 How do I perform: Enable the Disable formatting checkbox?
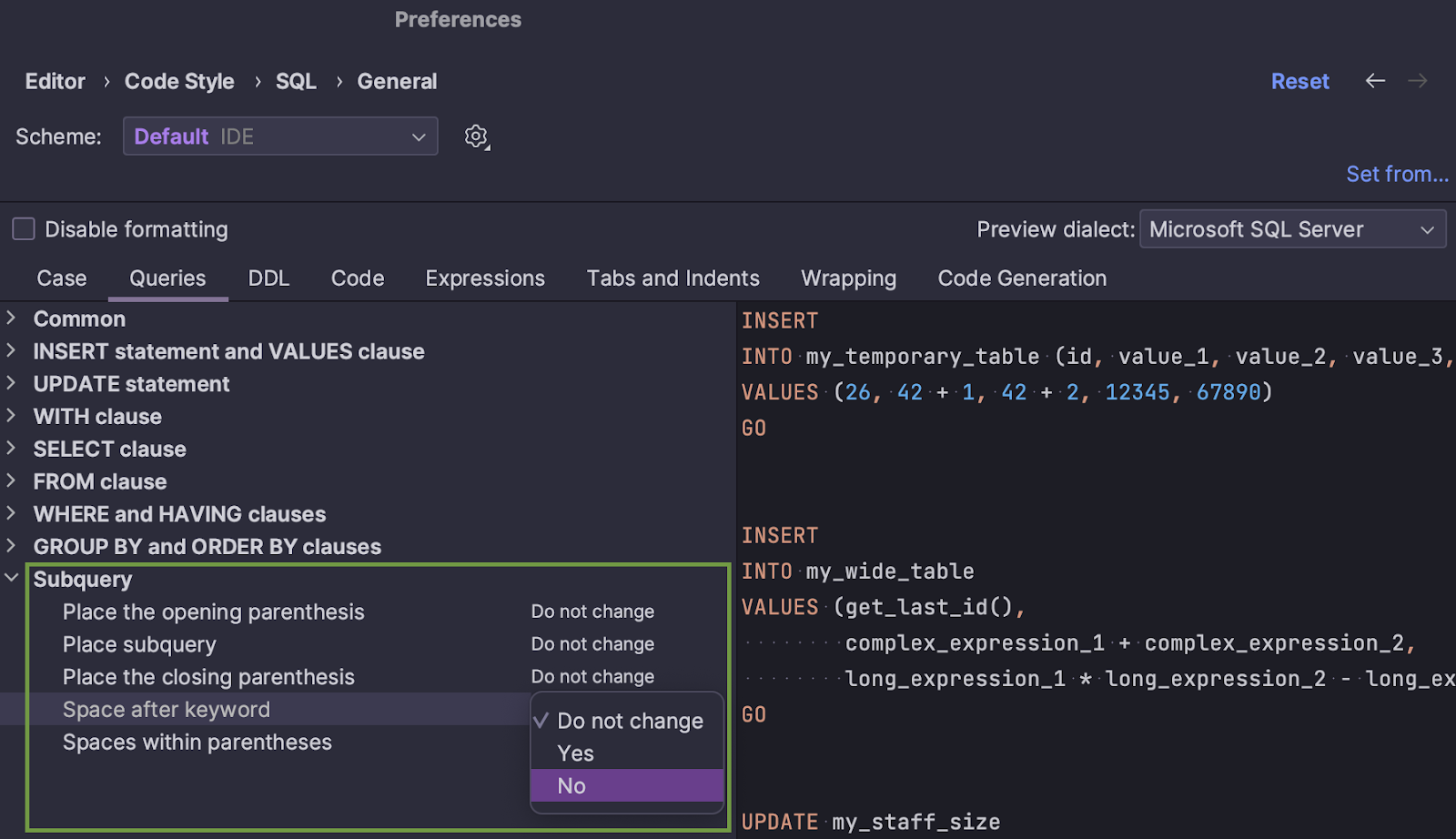click(24, 229)
